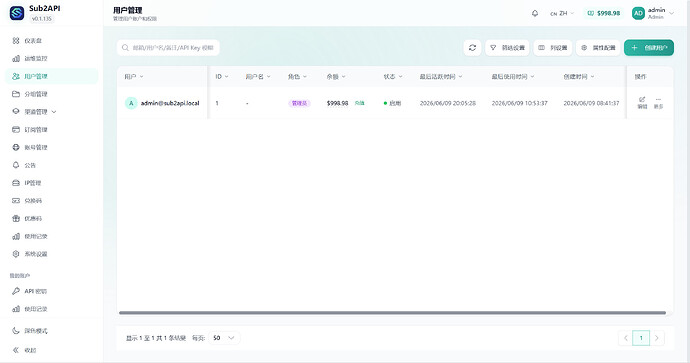Open 优惠码 gift icon
Viewport: 690px width, 363px height.
16,218
